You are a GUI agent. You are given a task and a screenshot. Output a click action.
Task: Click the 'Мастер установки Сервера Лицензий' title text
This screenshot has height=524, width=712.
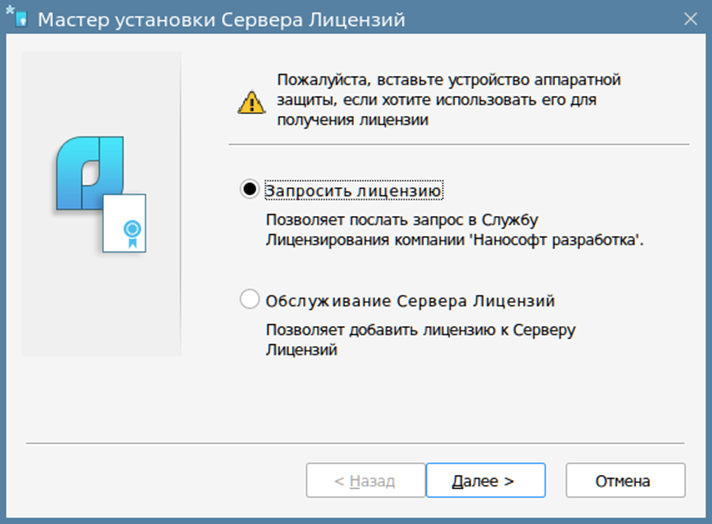(221, 20)
